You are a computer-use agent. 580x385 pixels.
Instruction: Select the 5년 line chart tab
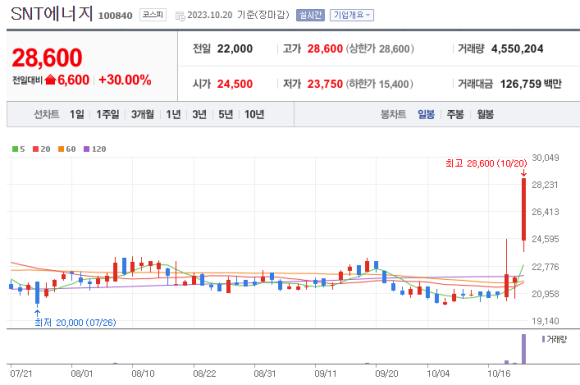(x=226, y=114)
